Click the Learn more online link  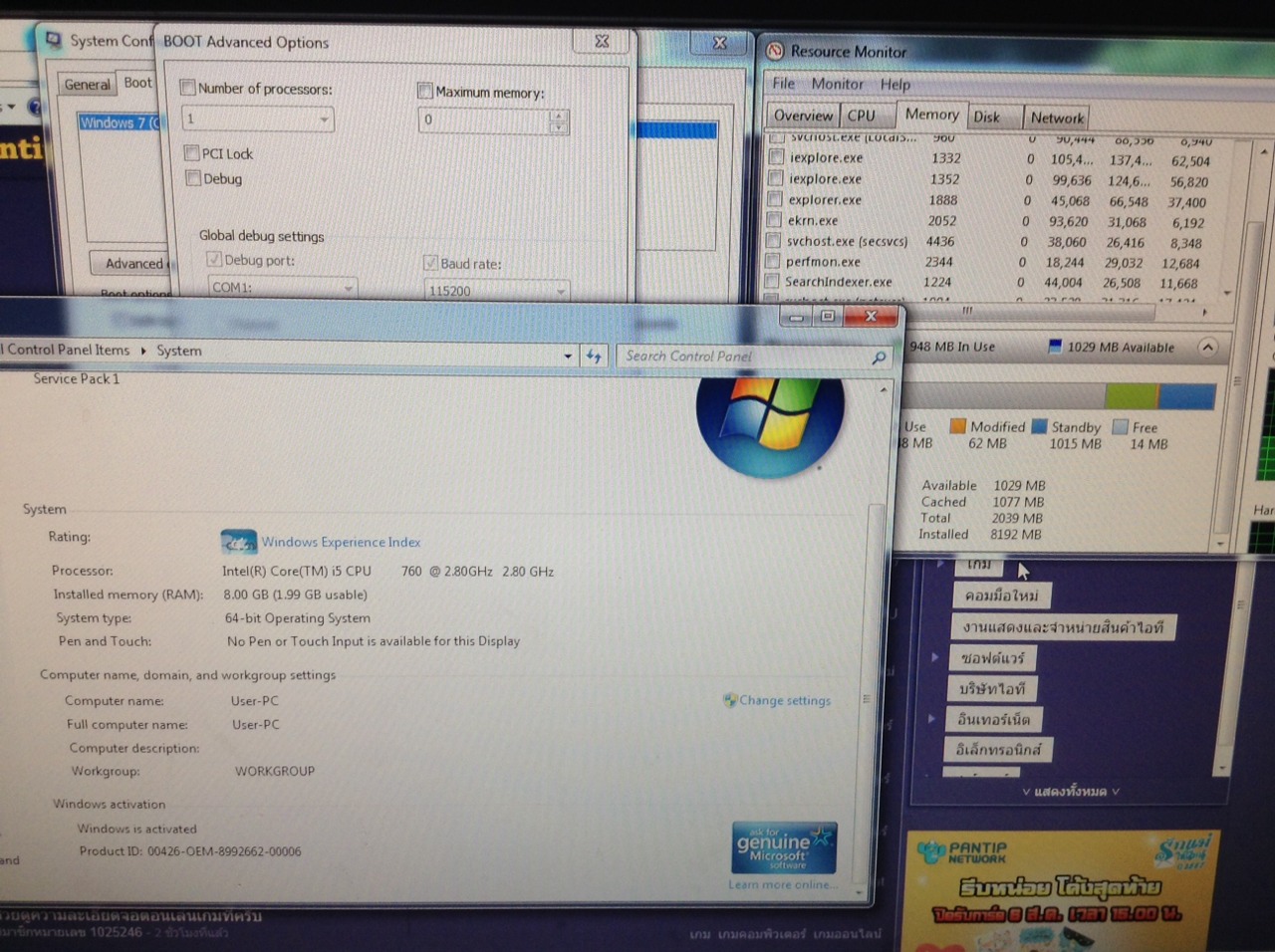click(x=782, y=884)
